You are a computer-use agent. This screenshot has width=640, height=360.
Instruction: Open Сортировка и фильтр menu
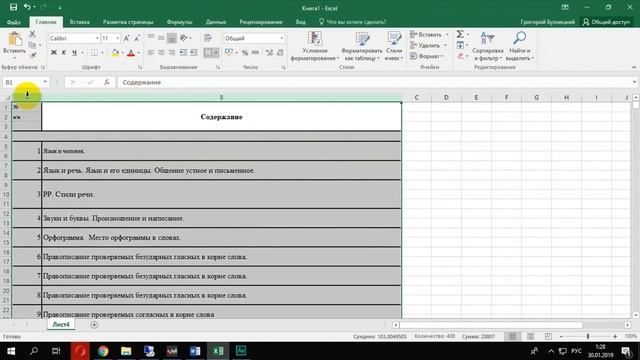[488, 46]
